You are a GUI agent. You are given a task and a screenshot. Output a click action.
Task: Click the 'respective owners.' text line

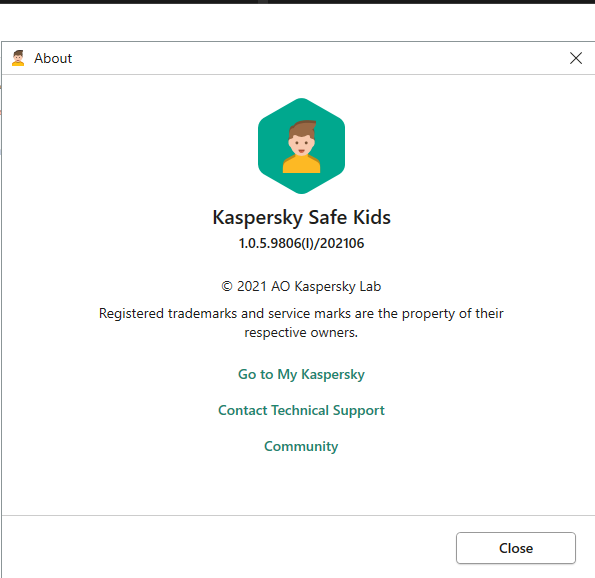pyautogui.click(x=301, y=332)
